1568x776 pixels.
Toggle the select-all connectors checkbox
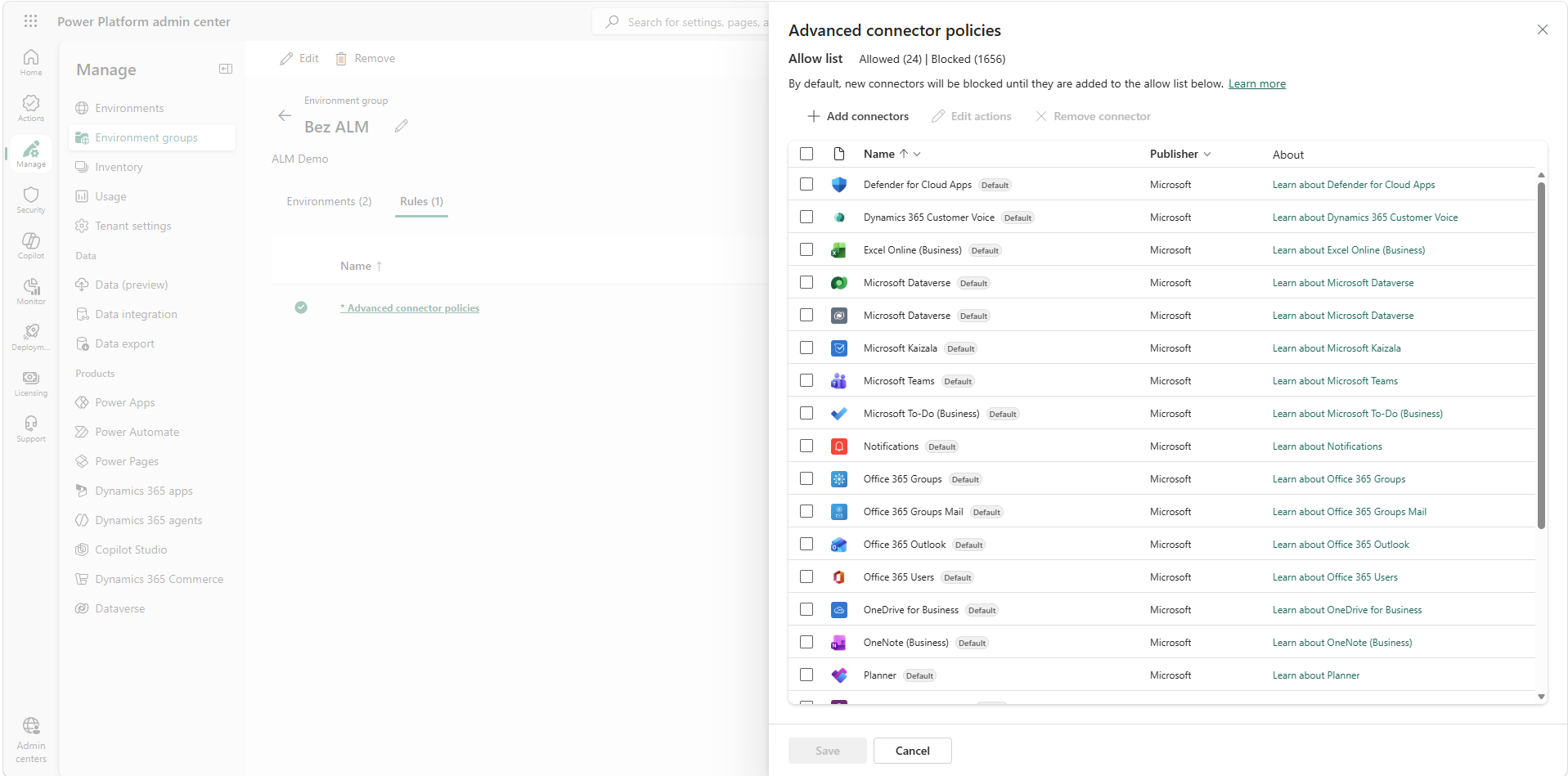click(806, 154)
